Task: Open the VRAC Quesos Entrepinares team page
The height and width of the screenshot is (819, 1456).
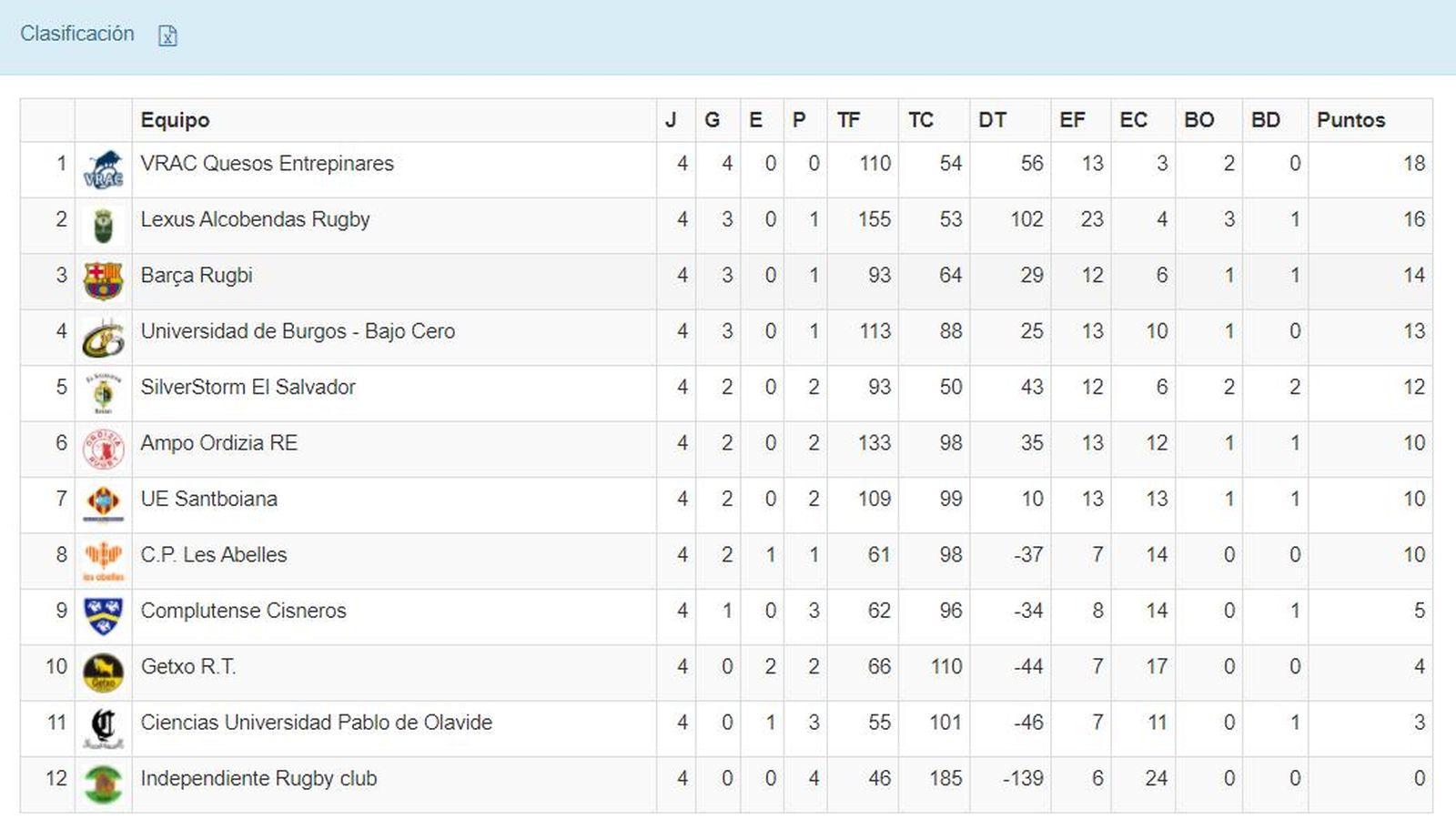Action: point(267,164)
